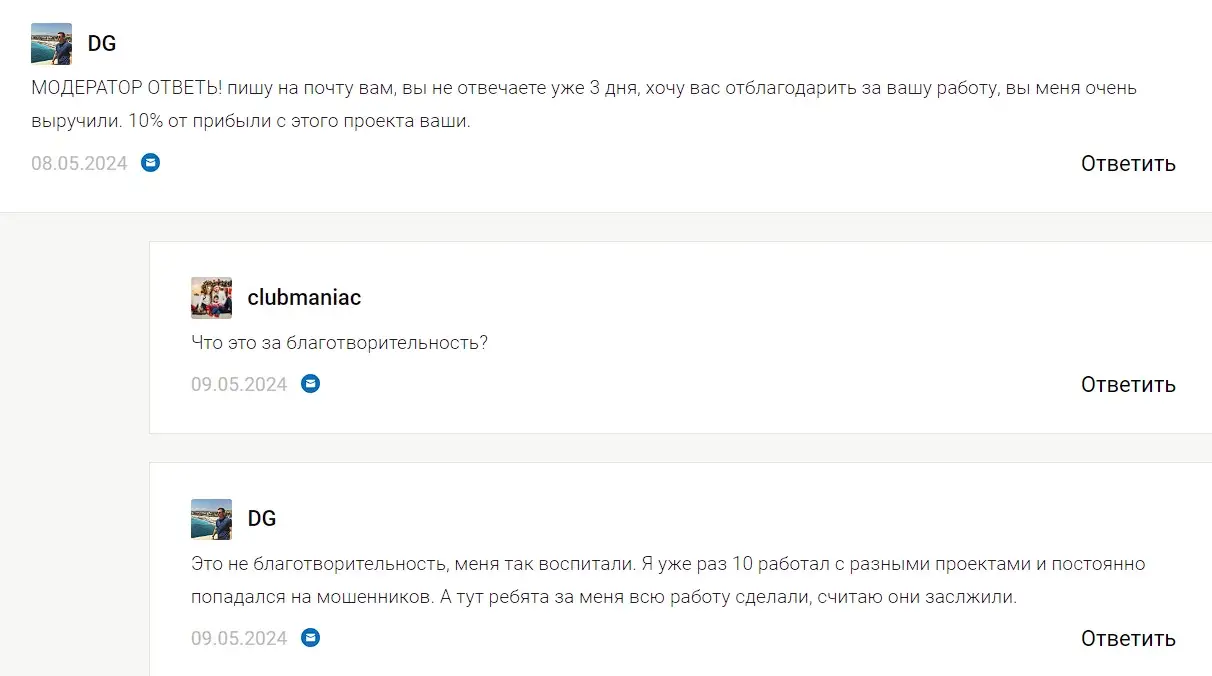Open the username DG at the top
This screenshot has width=1212, height=676.
(103, 43)
